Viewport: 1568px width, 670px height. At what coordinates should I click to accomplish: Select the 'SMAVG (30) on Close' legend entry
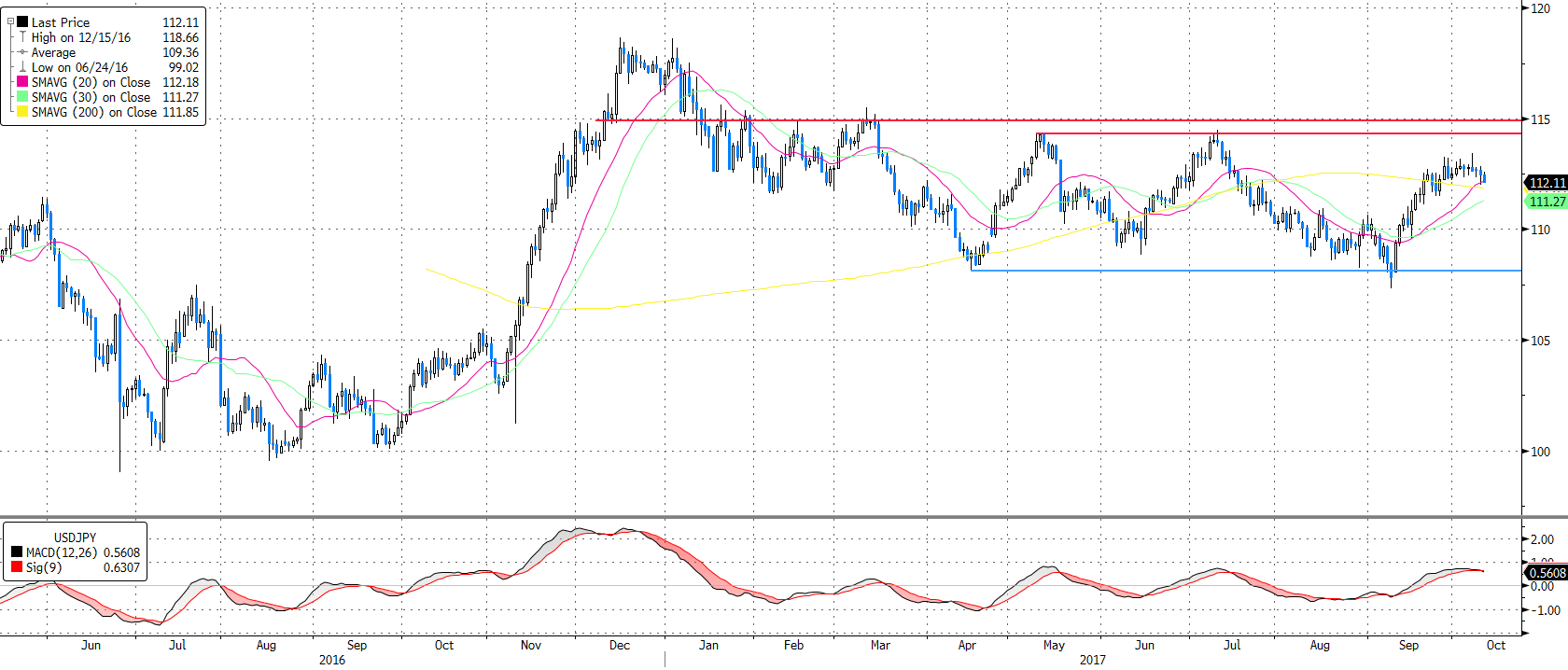point(91,97)
